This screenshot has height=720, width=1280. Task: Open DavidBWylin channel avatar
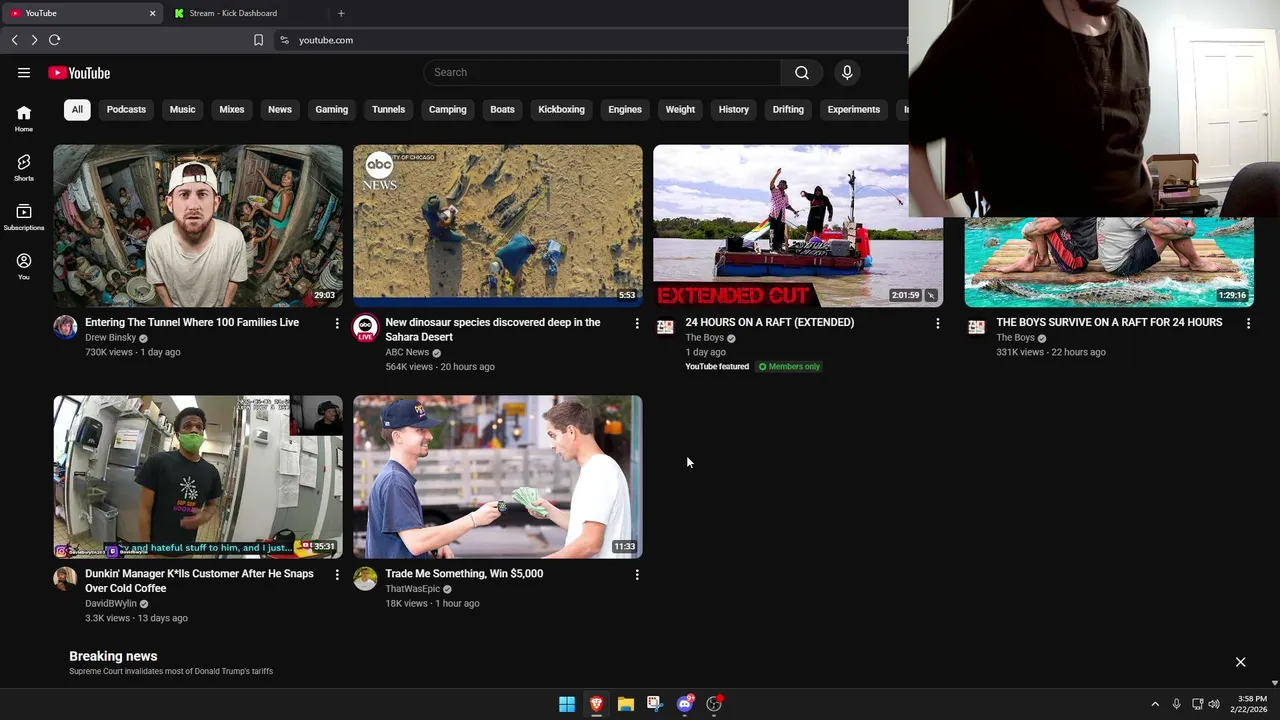[x=65, y=579]
